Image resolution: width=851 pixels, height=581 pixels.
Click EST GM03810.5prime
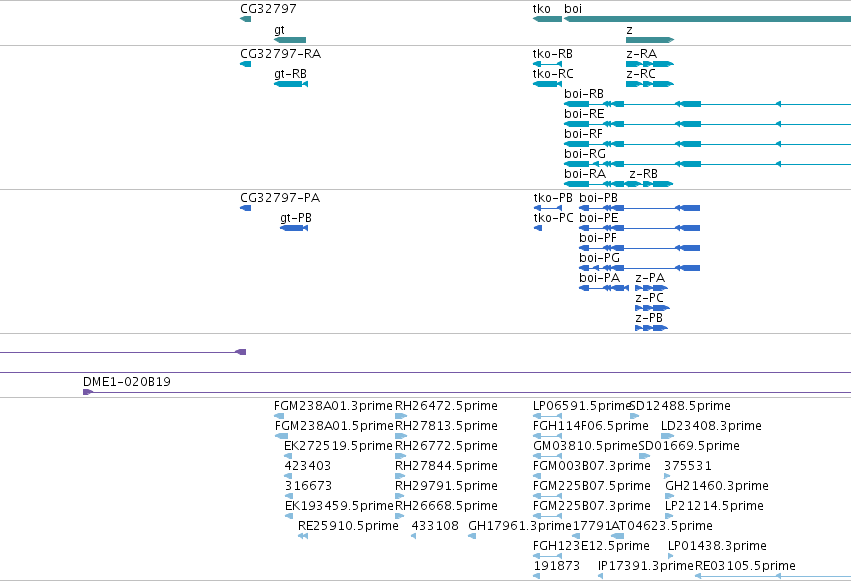tap(547, 456)
